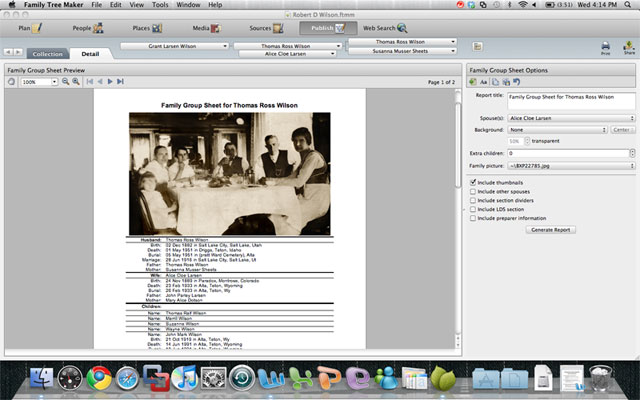Click the Share icon
The width and height of the screenshot is (640, 400).
click(628, 47)
